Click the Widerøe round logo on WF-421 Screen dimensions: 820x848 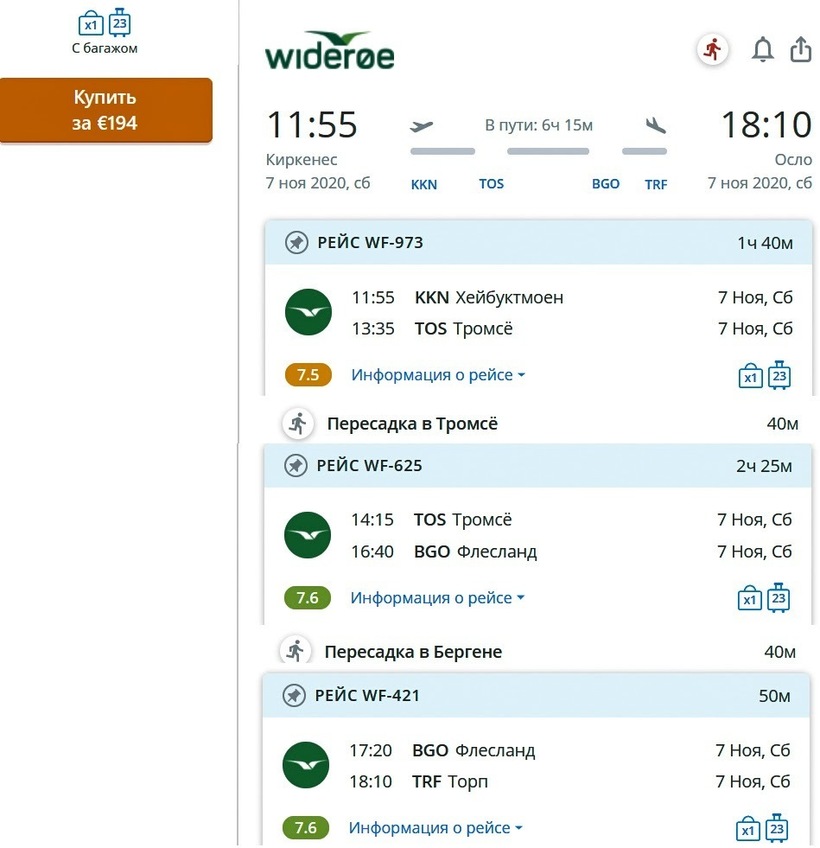tap(306, 766)
